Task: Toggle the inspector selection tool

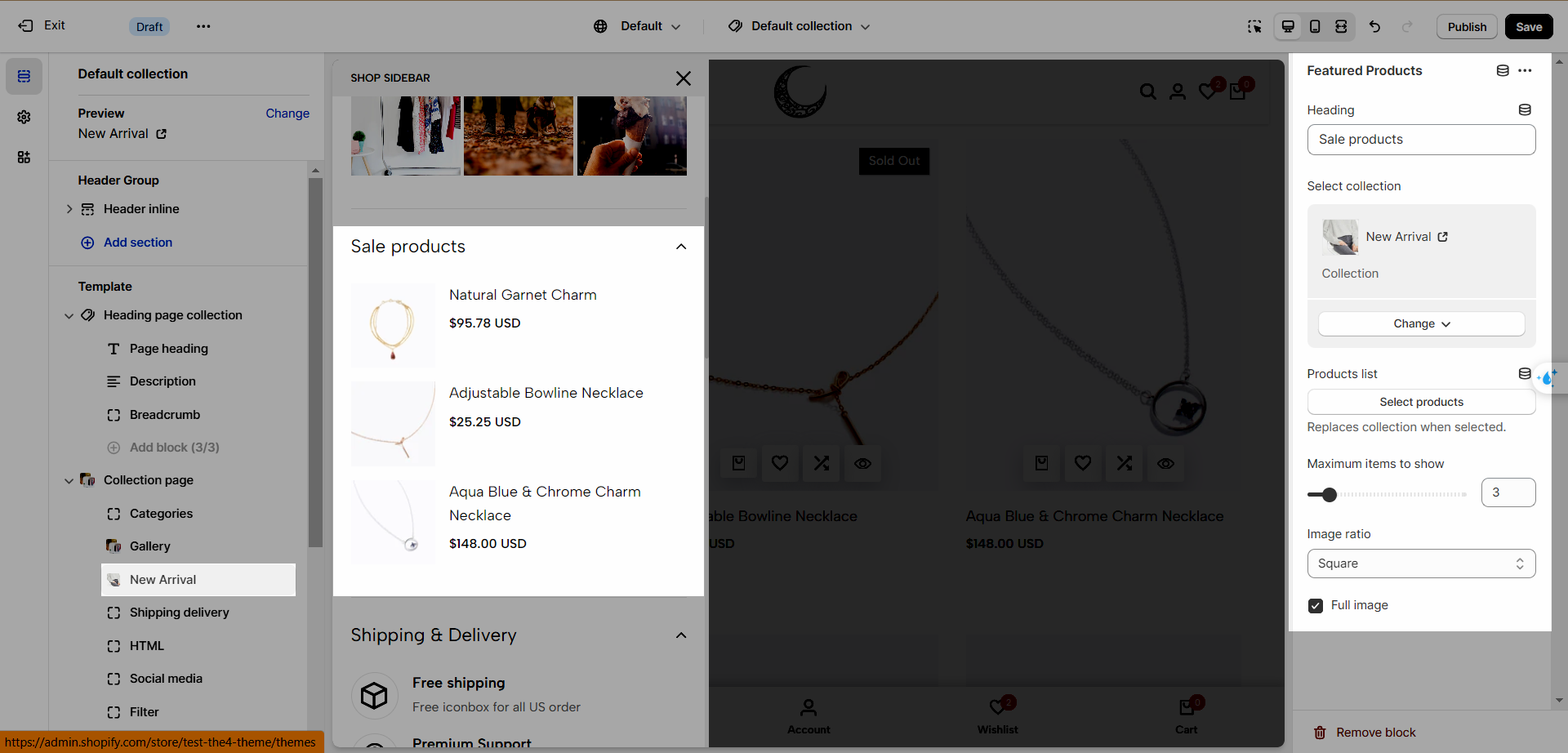Action: pos(1254,26)
